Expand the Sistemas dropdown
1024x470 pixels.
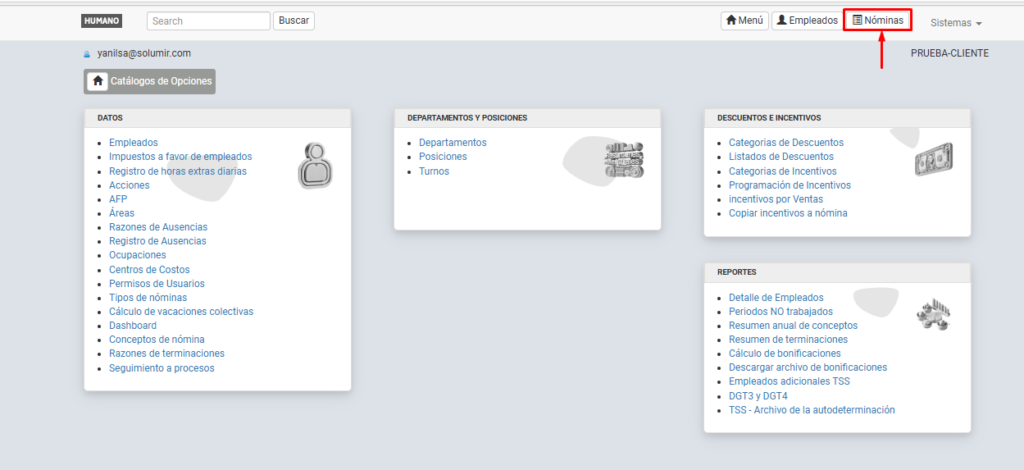pos(956,22)
